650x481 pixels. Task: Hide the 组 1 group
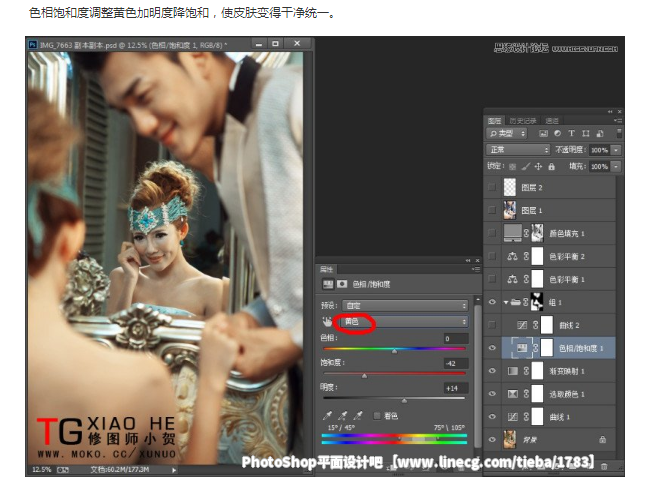[492, 302]
